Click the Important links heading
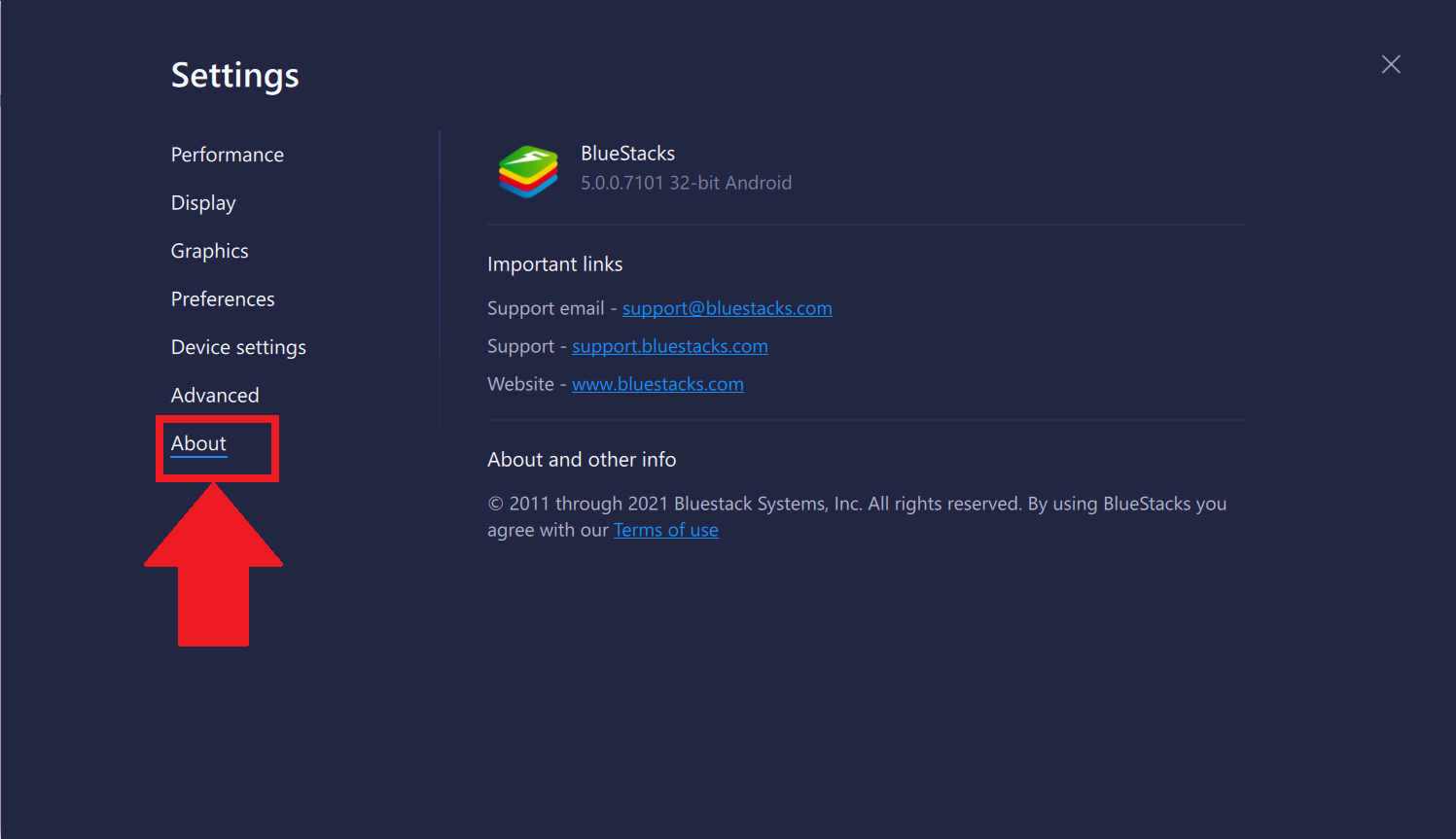This screenshot has height=839, width=1456. click(x=555, y=264)
